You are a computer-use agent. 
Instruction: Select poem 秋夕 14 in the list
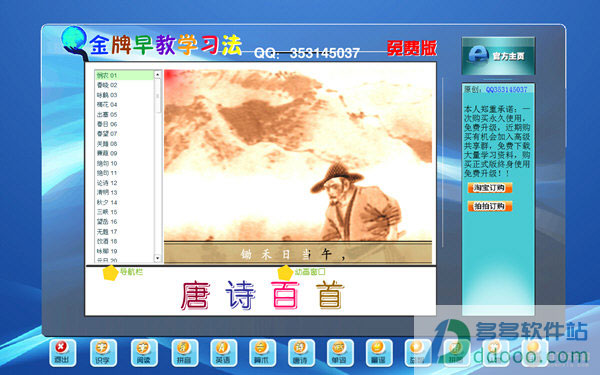124,202
